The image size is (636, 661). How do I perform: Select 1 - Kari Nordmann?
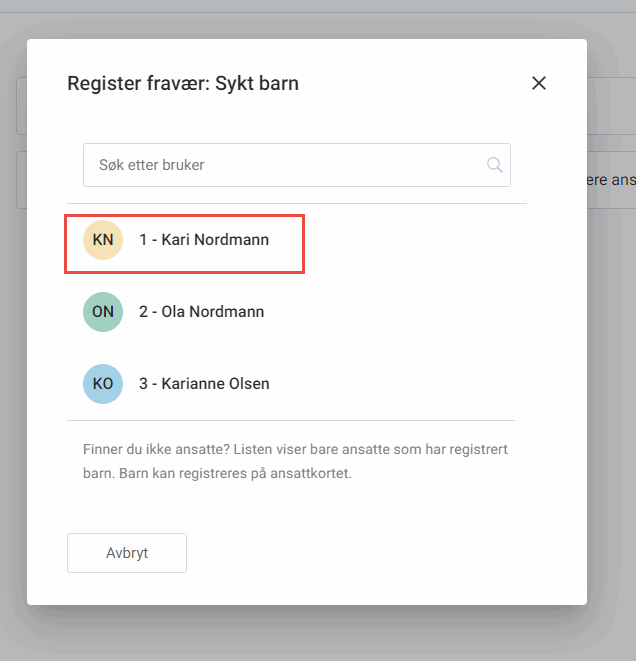coord(203,240)
